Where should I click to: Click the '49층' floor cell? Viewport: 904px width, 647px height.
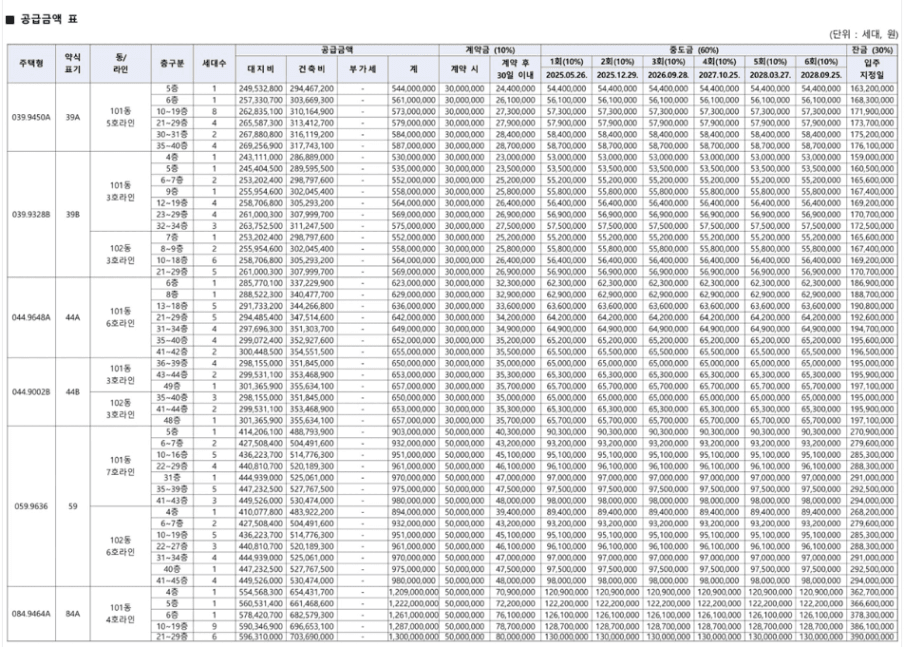tap(172, 386)
